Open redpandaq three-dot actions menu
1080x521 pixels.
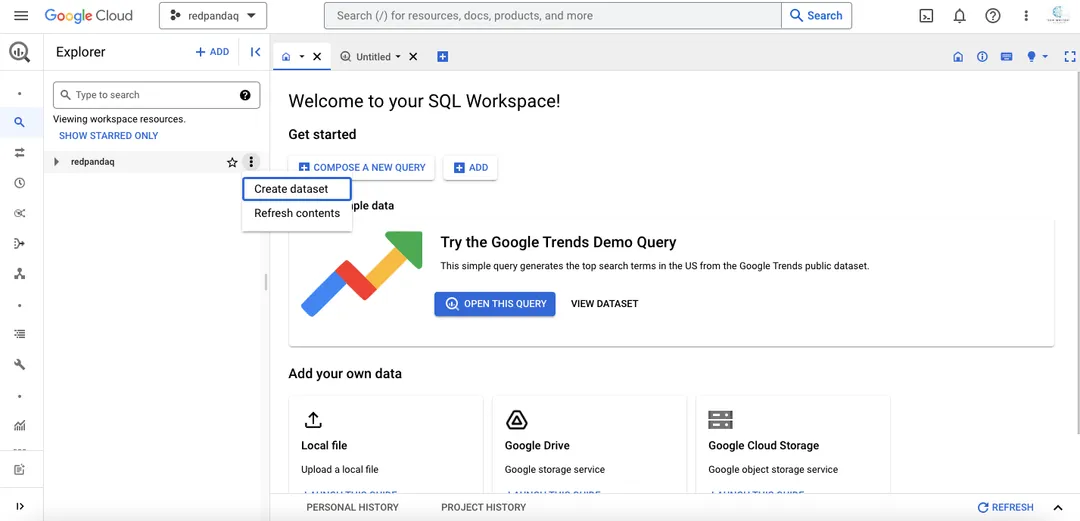pos(251,162)
